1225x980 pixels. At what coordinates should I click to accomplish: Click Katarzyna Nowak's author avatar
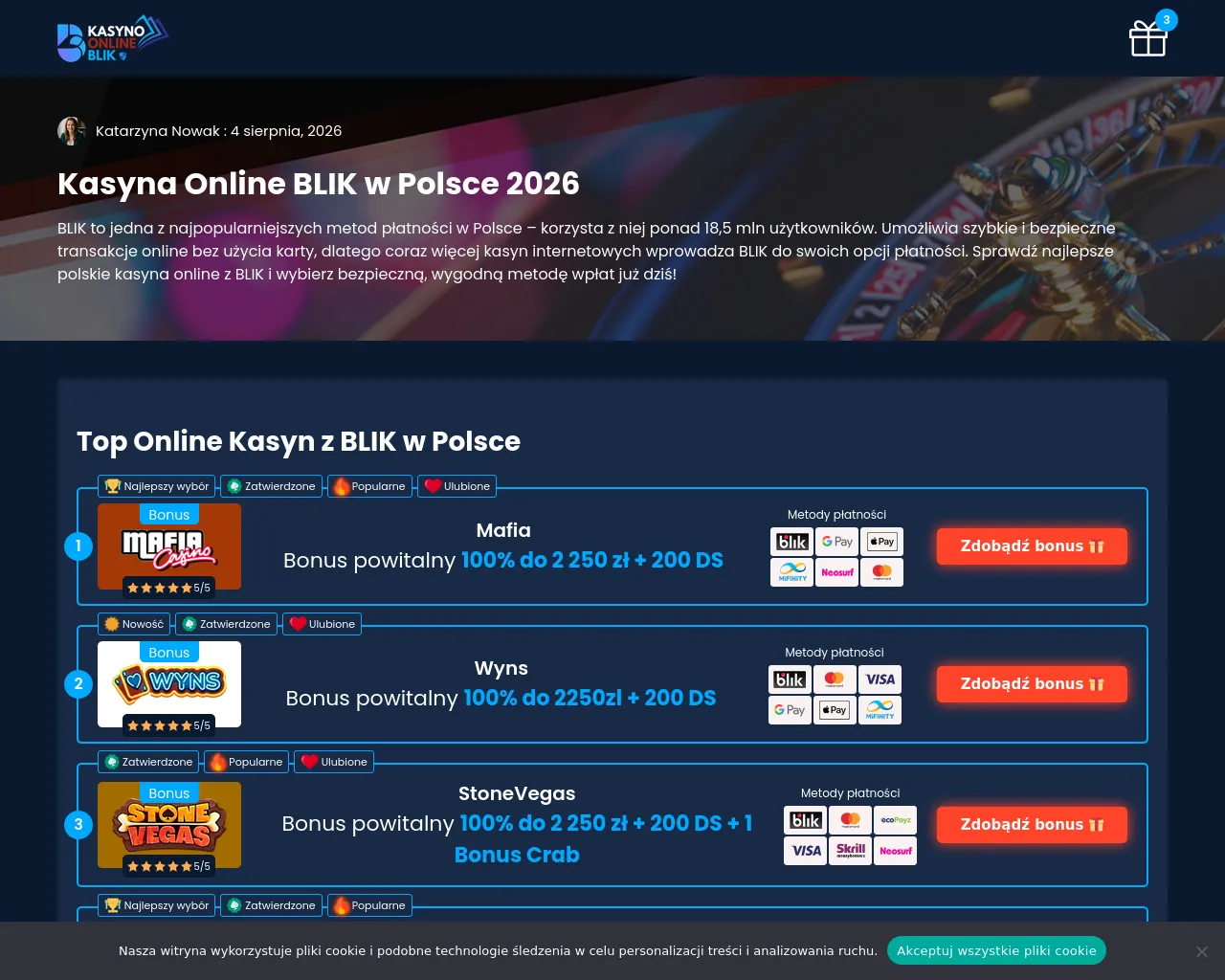[72, 131]
